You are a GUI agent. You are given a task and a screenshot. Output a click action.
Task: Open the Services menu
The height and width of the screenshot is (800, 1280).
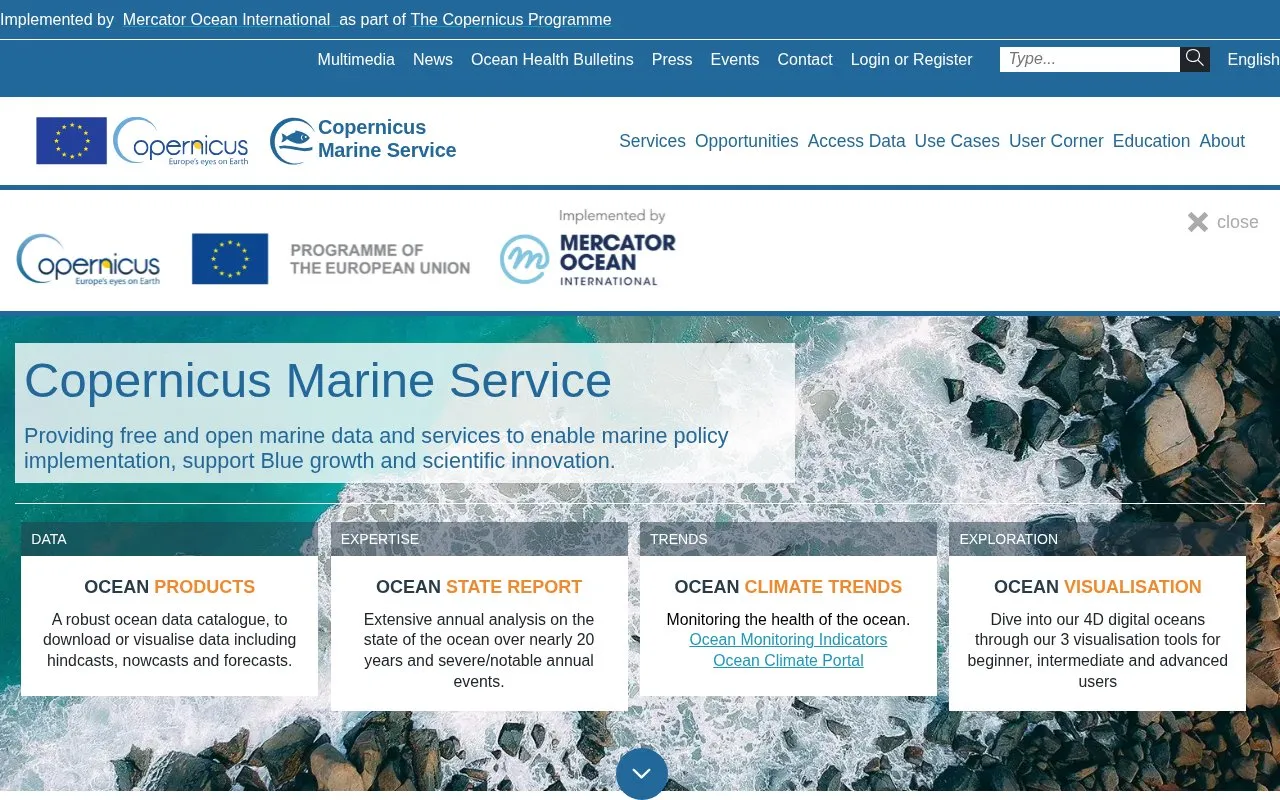tap(652, 141)
